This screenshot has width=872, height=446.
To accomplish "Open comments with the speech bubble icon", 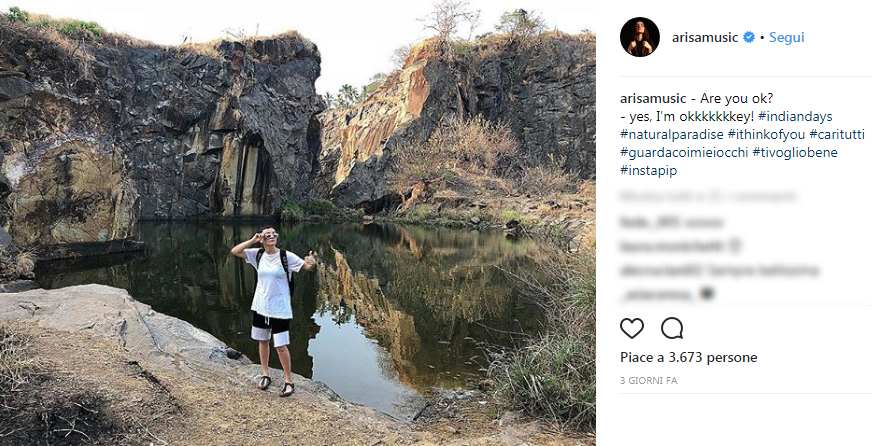I will 672,328.
